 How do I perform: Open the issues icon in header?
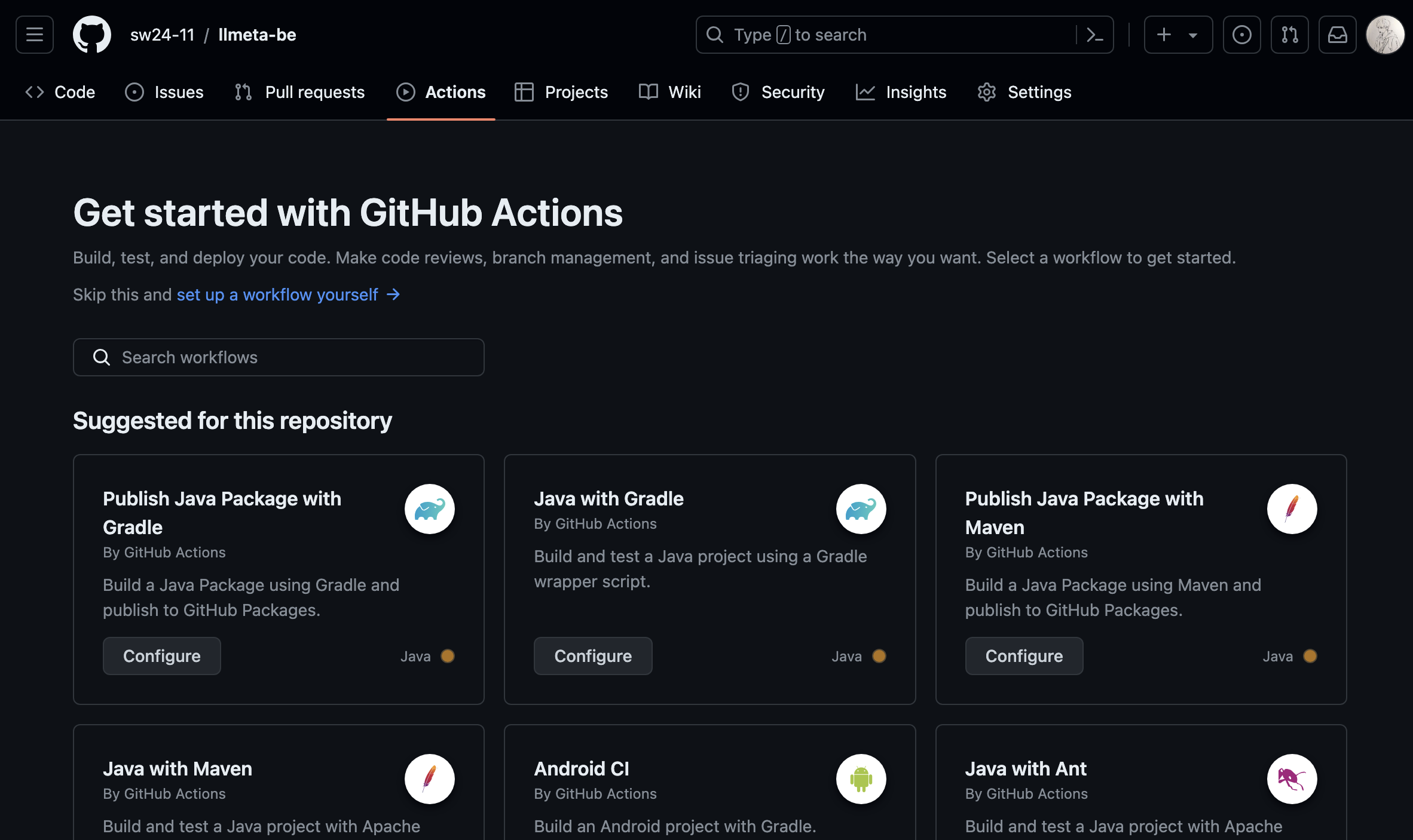point(1241,35)
